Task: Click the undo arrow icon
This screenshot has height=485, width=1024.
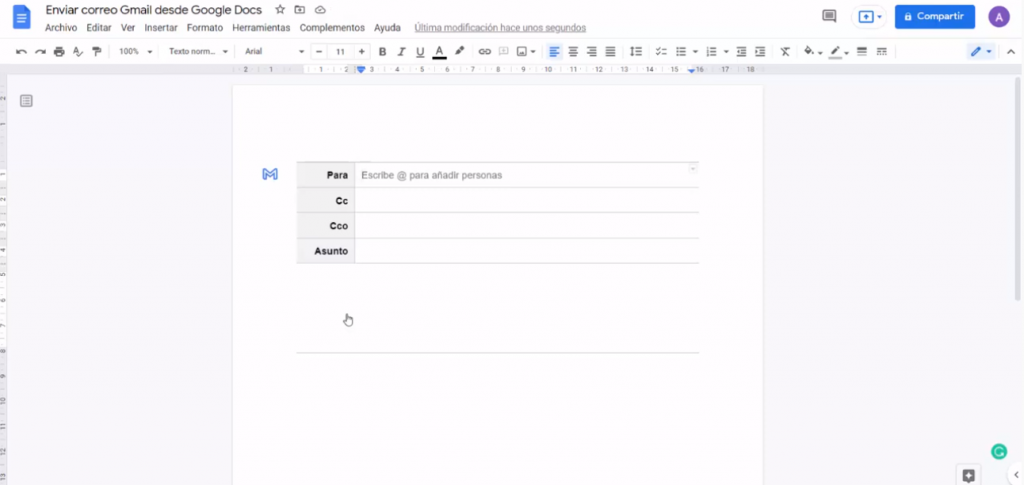Action: (x=22, y=51)
